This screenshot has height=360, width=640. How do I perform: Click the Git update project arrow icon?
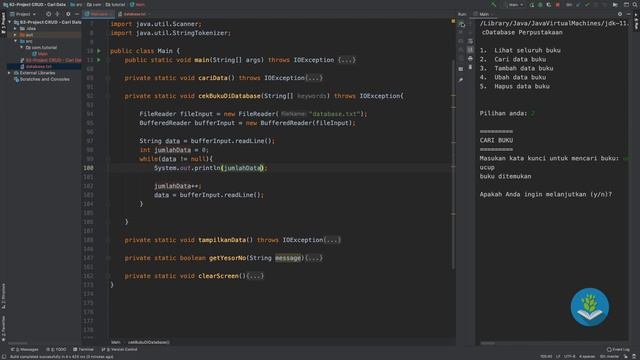tap(578, 4)
